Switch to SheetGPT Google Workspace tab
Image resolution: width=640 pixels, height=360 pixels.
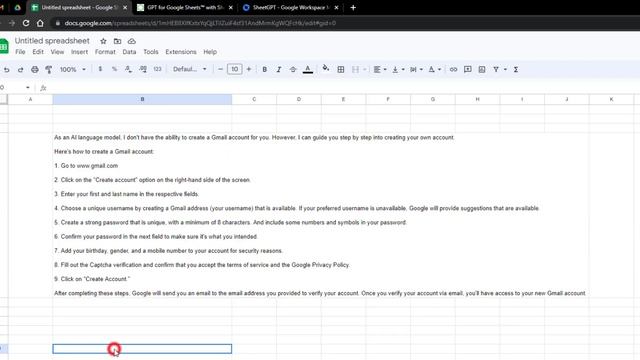291,8
